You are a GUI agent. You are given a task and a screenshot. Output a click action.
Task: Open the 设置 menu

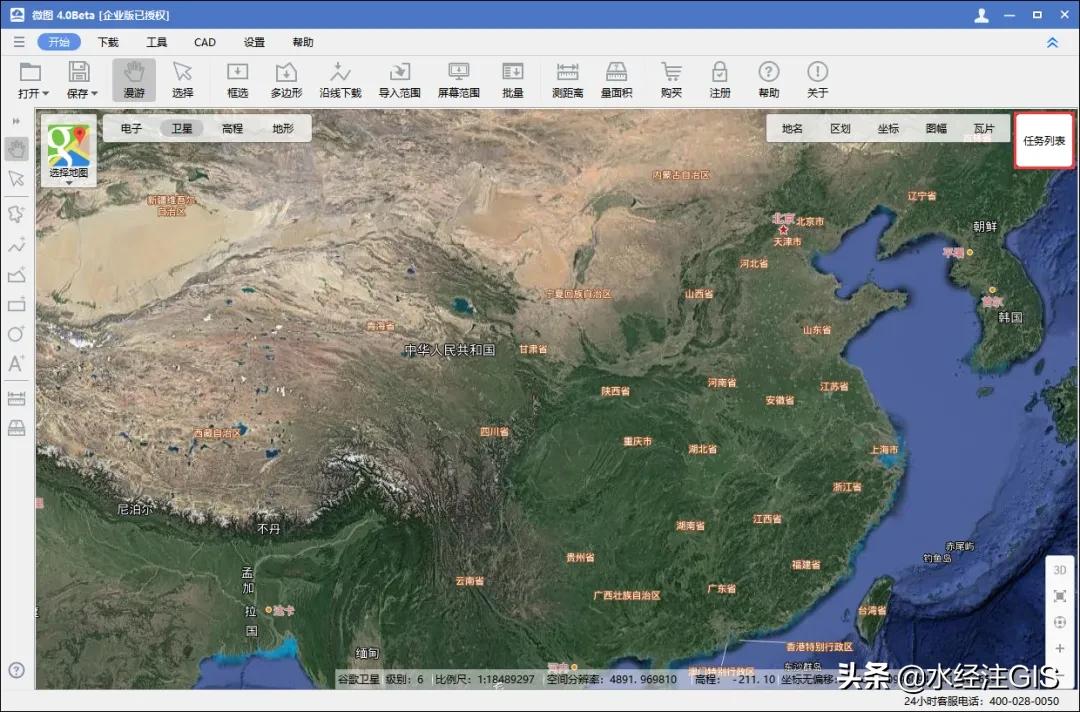(254, 42)
